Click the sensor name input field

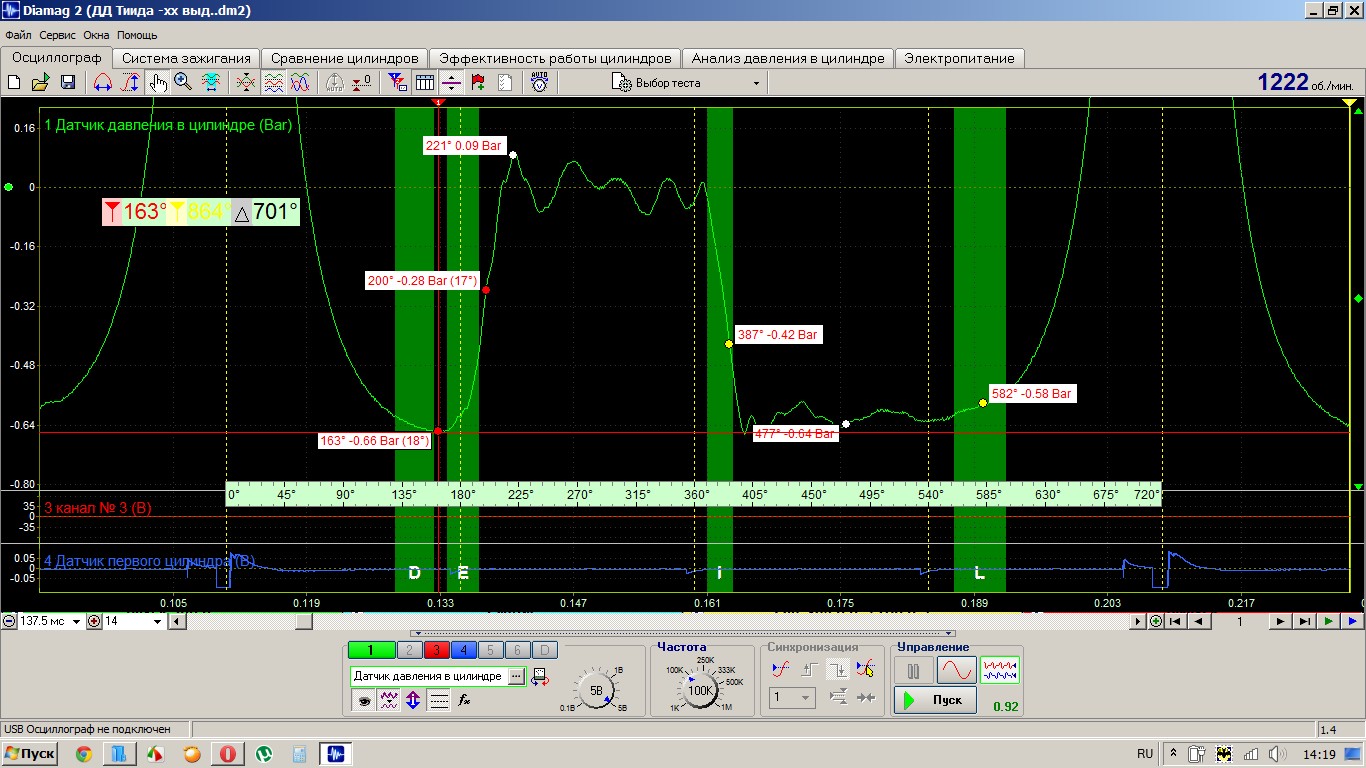(429, 676)
